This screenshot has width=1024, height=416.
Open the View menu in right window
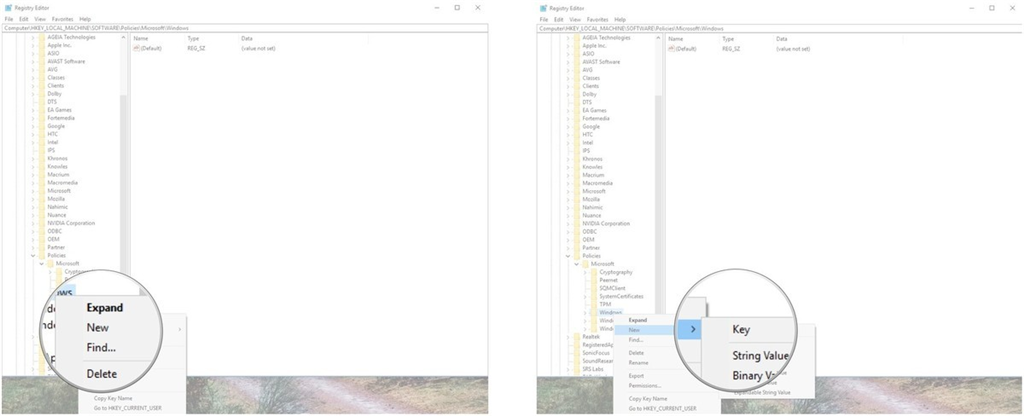(575, 20)
